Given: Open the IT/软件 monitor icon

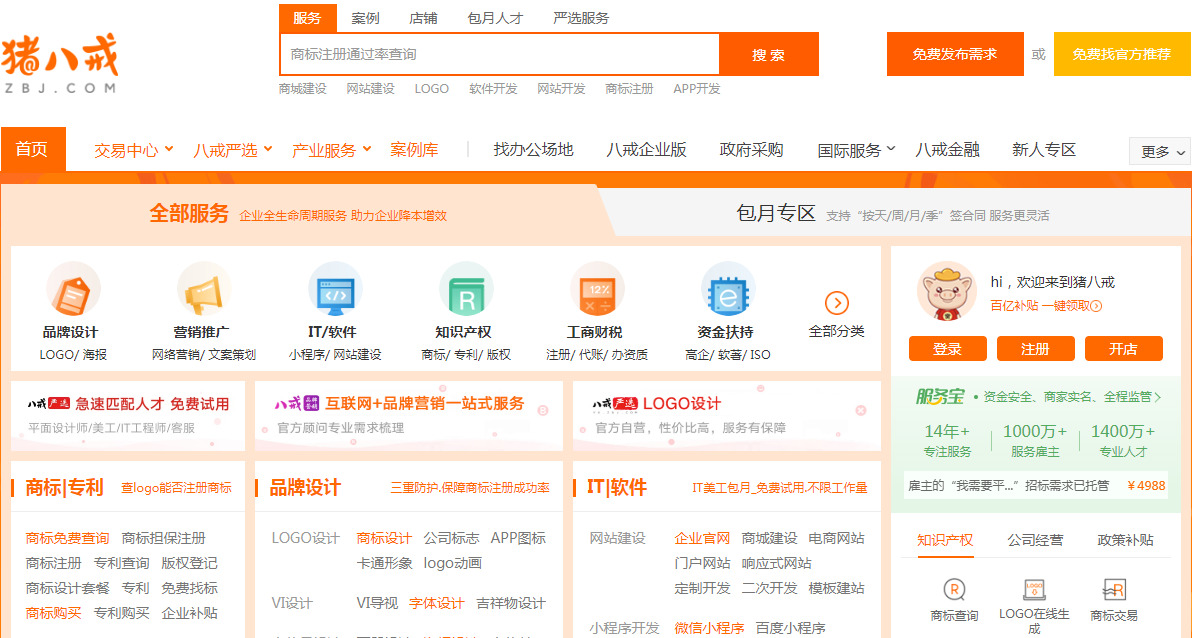Looking at the screenshot, I should (x=334, y=289).
